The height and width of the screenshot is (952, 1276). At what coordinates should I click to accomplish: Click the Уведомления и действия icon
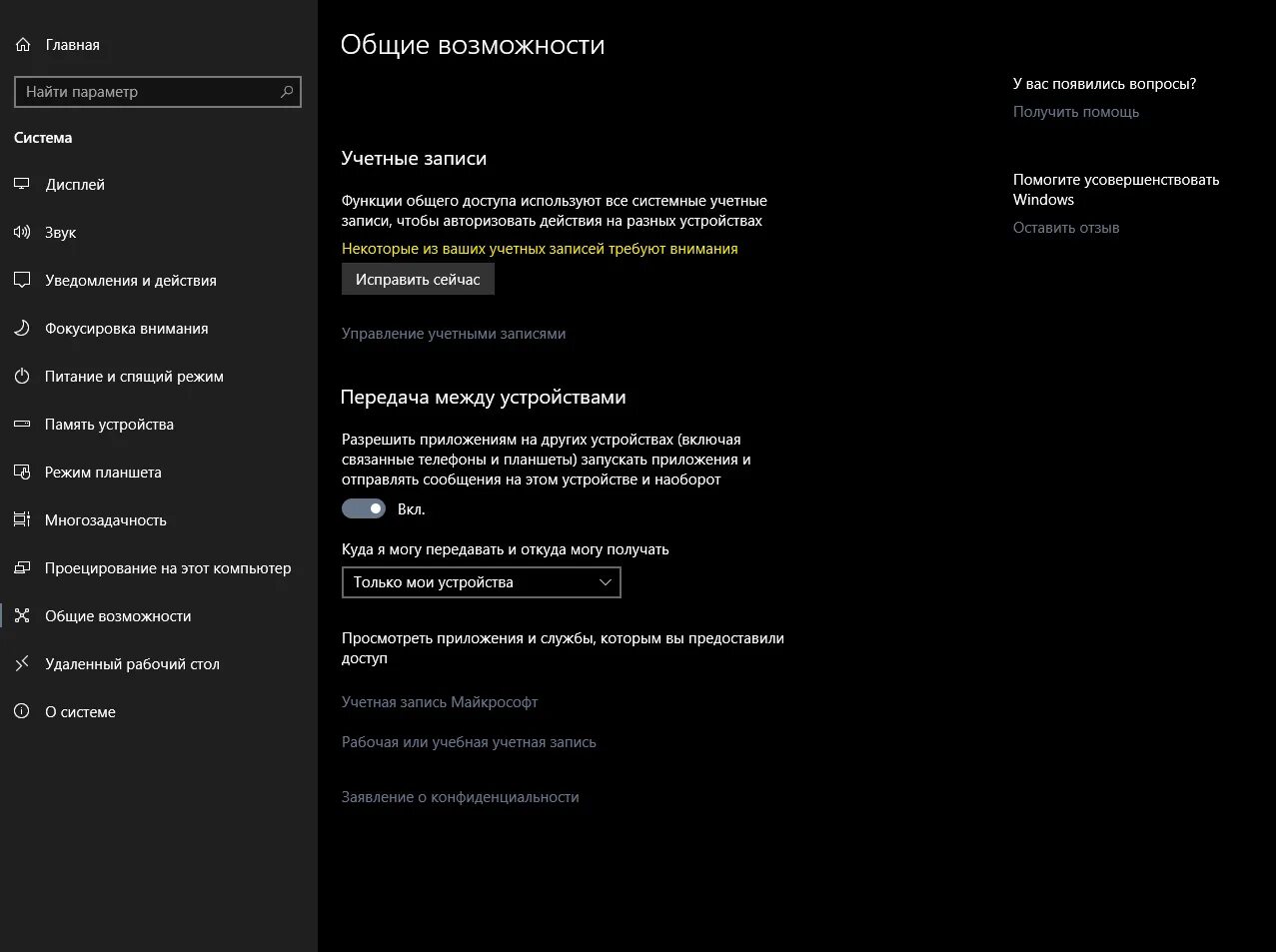click(x=22, y=281)
